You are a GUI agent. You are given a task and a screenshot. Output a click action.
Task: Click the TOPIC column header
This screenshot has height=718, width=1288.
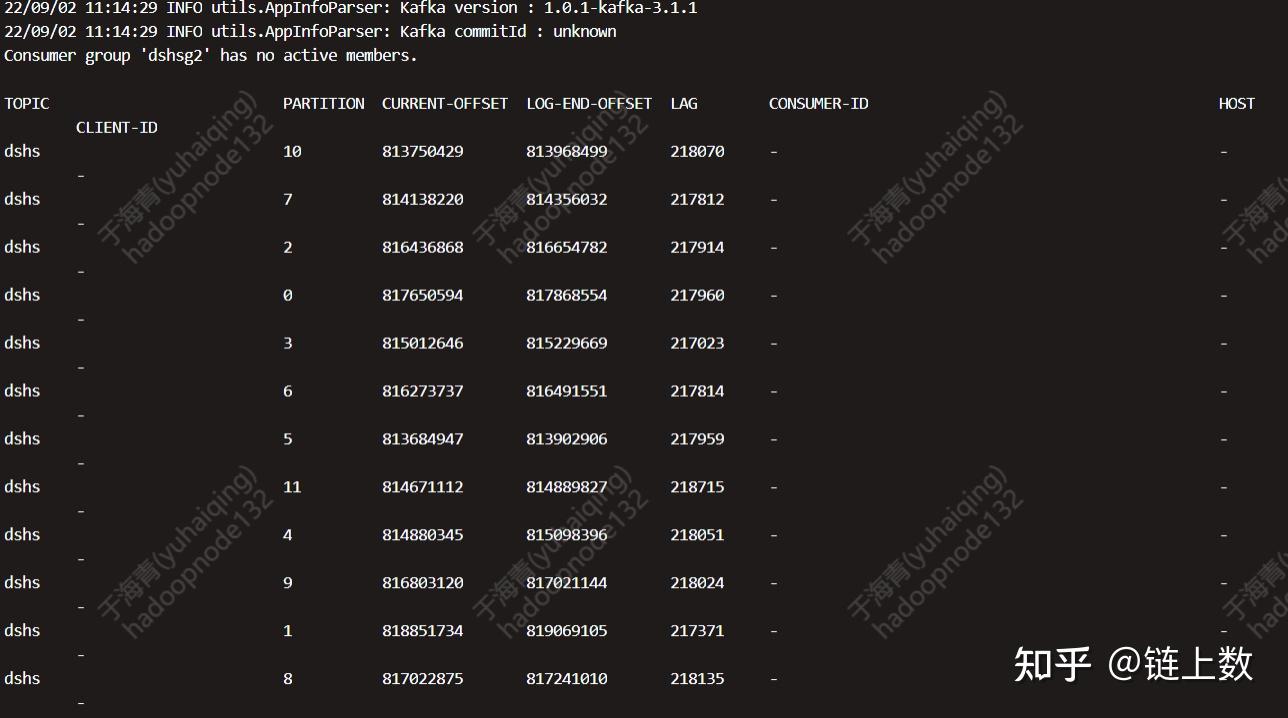point(27,103)
